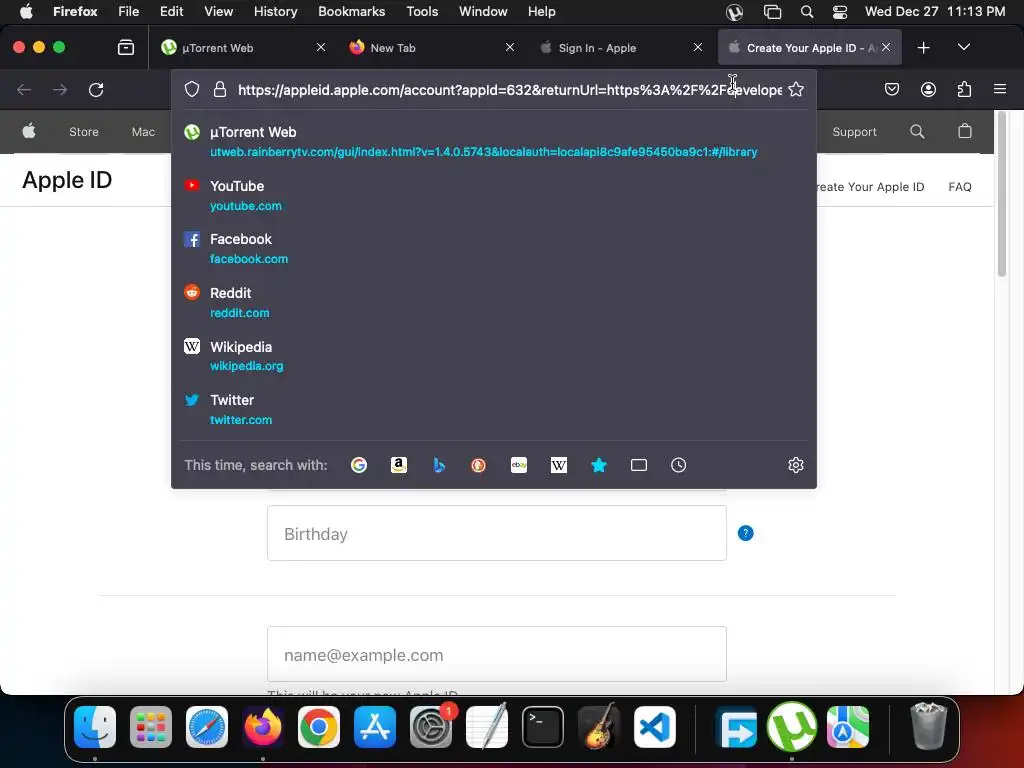Go back to previous page
1024x768 pixels.
pos(24,89)
